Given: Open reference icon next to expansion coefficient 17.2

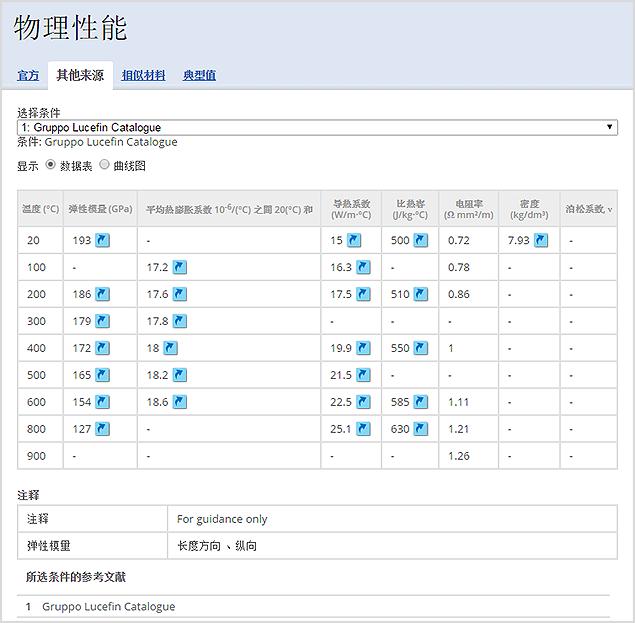Looking at the screenshot, I should click(180, 267).
